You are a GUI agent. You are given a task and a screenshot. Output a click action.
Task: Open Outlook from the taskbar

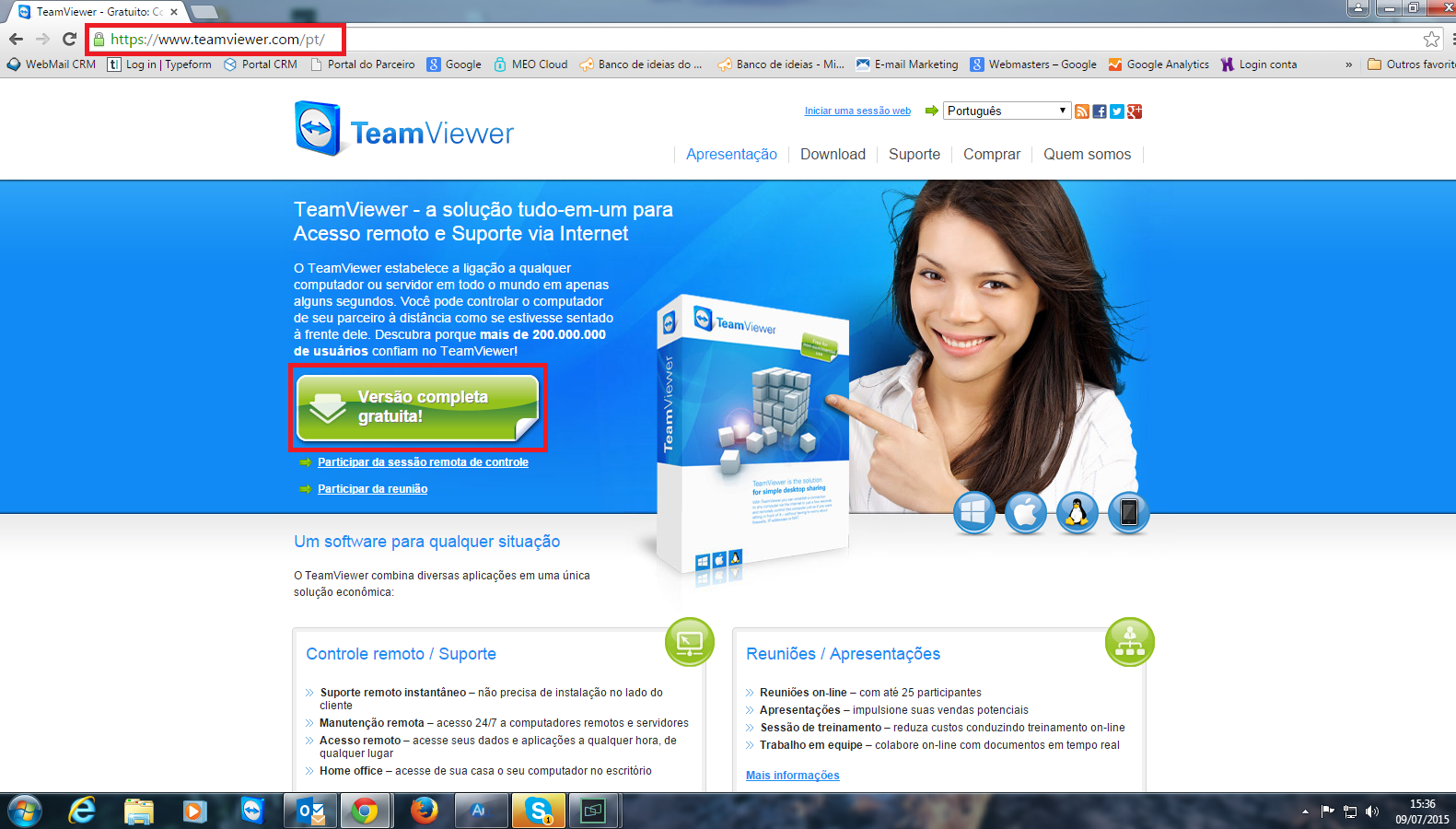(310, 811)
